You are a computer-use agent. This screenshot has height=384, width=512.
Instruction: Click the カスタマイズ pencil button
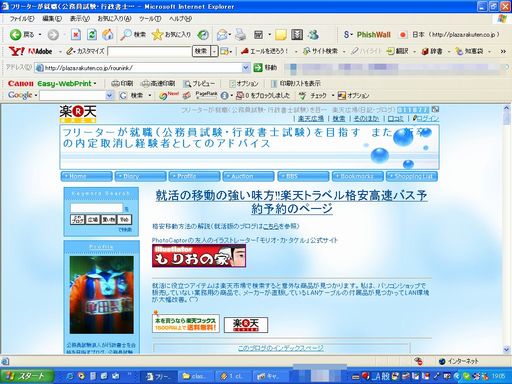(x=85, y=51)
